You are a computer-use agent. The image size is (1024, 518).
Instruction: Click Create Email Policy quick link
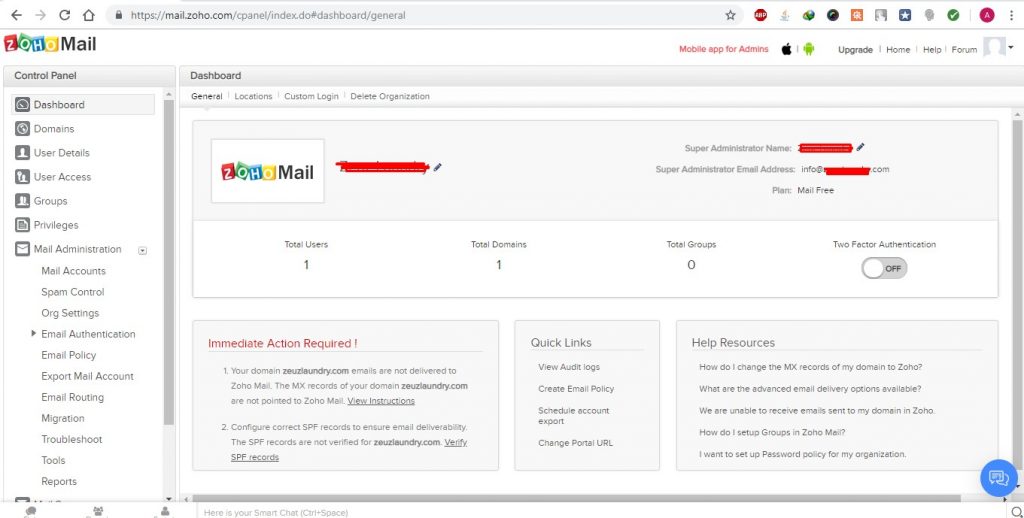pyautogui.click(x=576, y=389)
